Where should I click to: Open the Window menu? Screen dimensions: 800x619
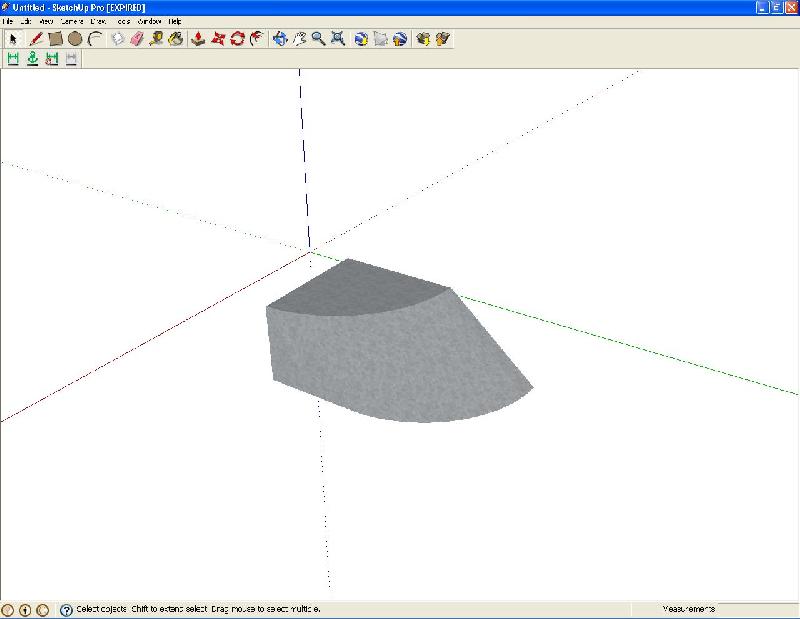point(149,20)
